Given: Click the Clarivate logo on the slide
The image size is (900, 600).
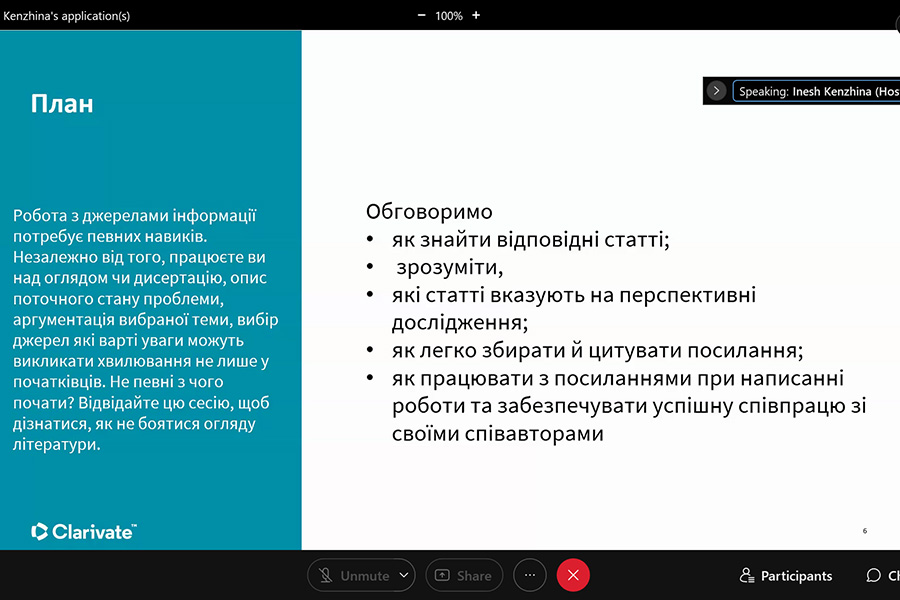Looking at the screenshot, I should click(84, 531).
